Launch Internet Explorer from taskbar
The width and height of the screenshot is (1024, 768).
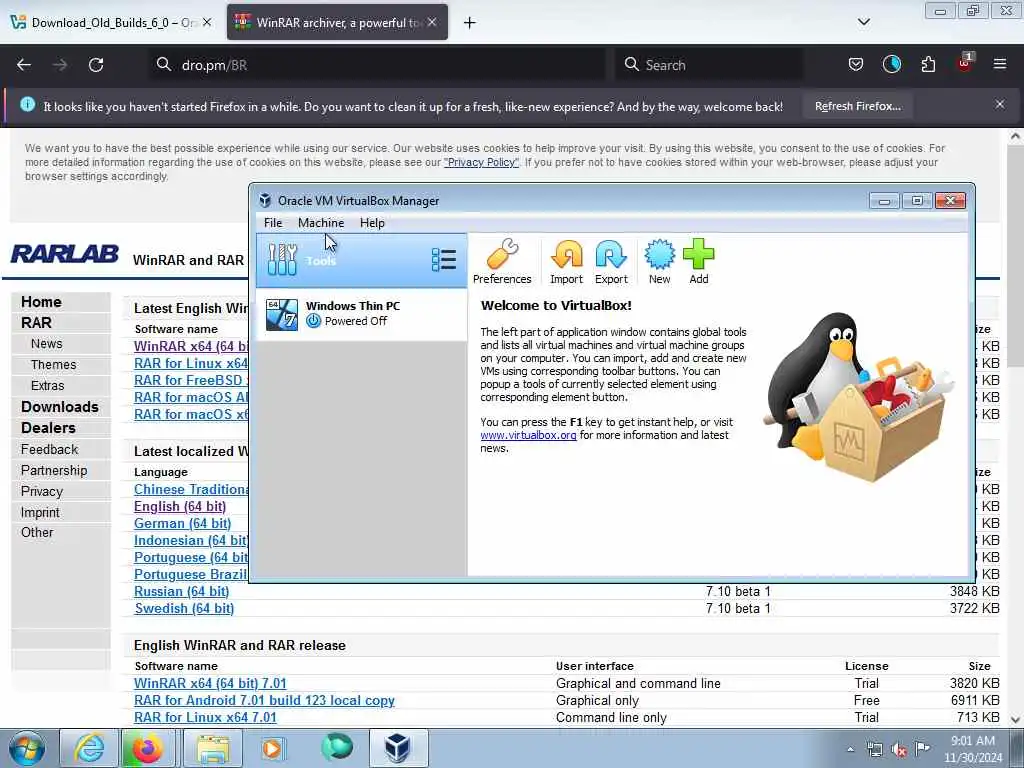click(89, 748)
